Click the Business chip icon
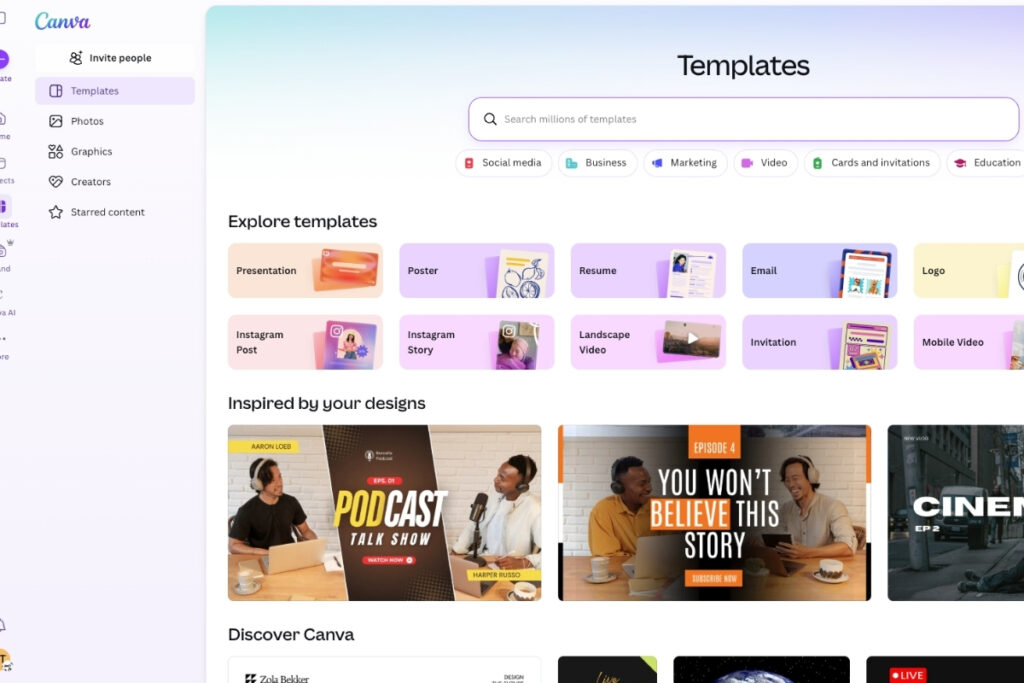The image size is (1024, 683). (x=571, y=163)
